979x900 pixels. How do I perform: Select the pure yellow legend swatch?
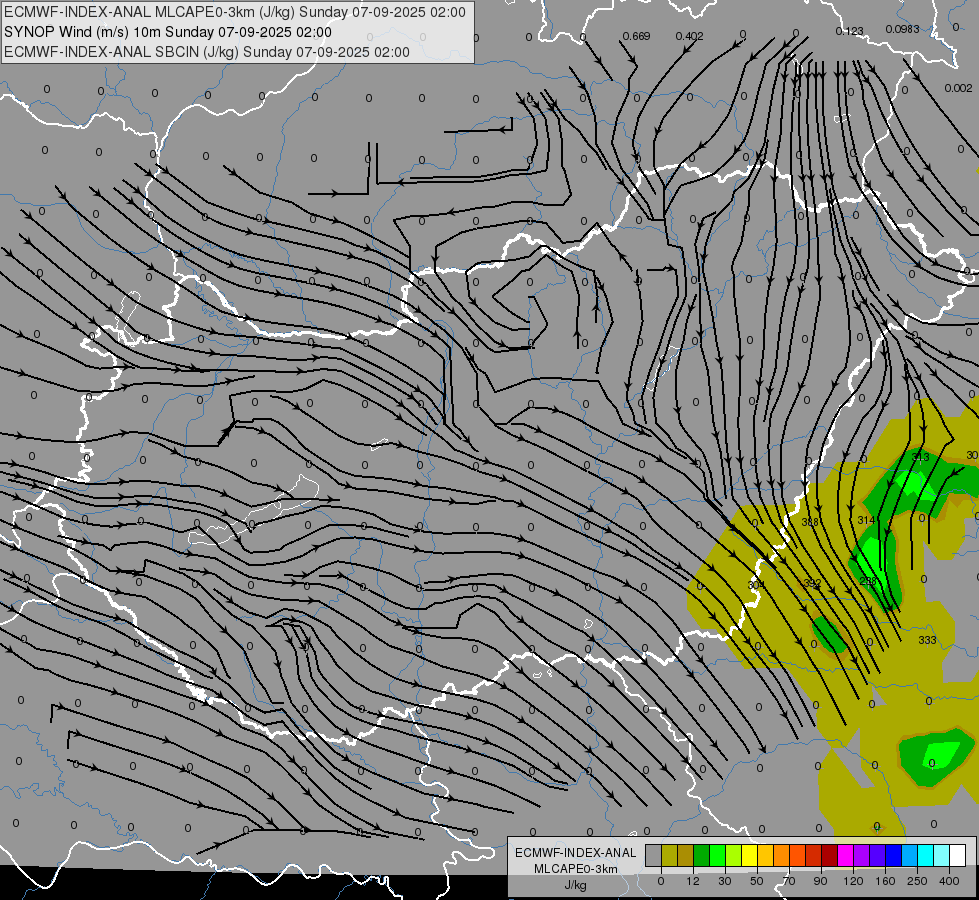(750, 855)
